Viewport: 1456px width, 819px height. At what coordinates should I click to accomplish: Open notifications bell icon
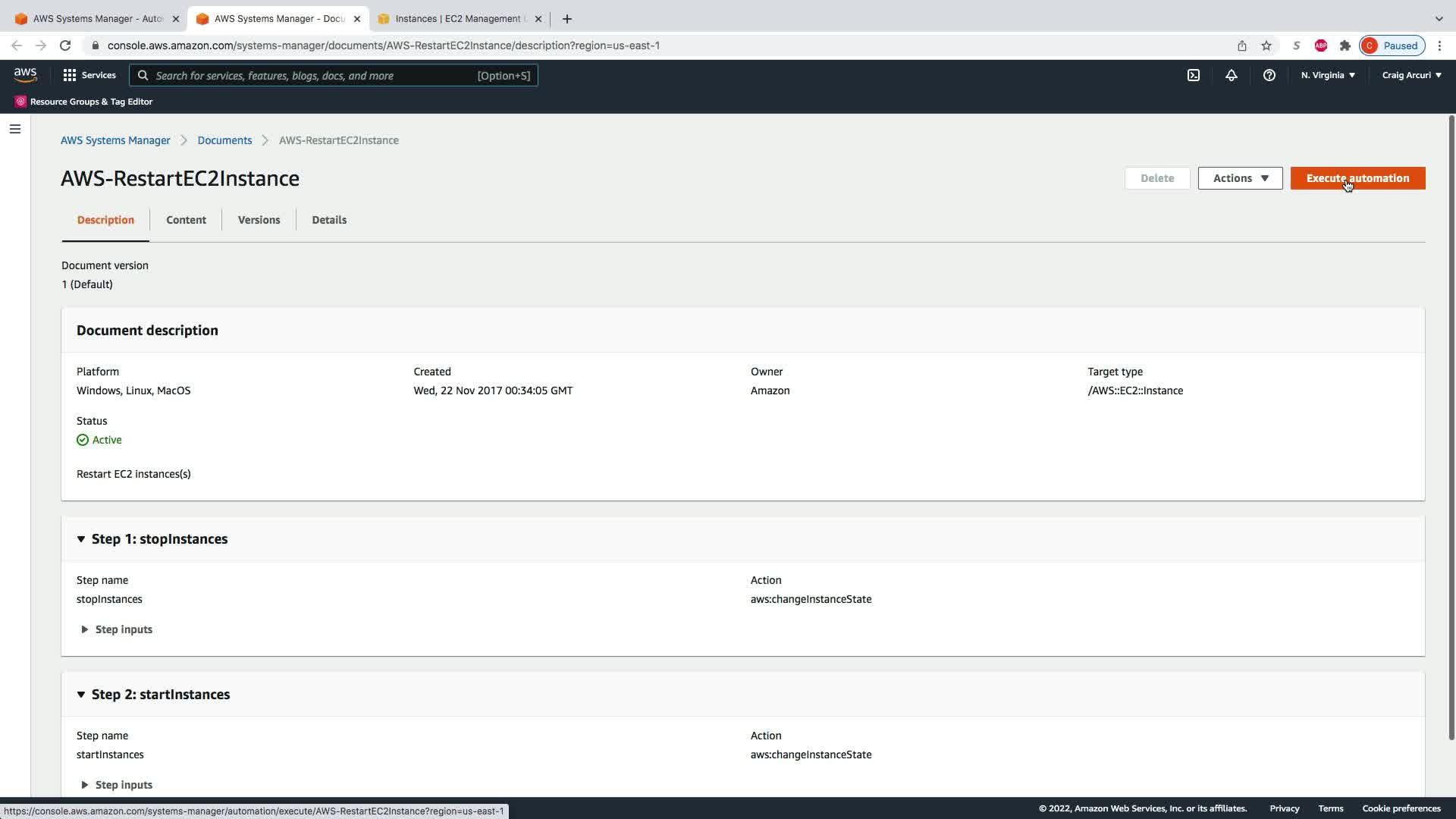[1231, 75]
